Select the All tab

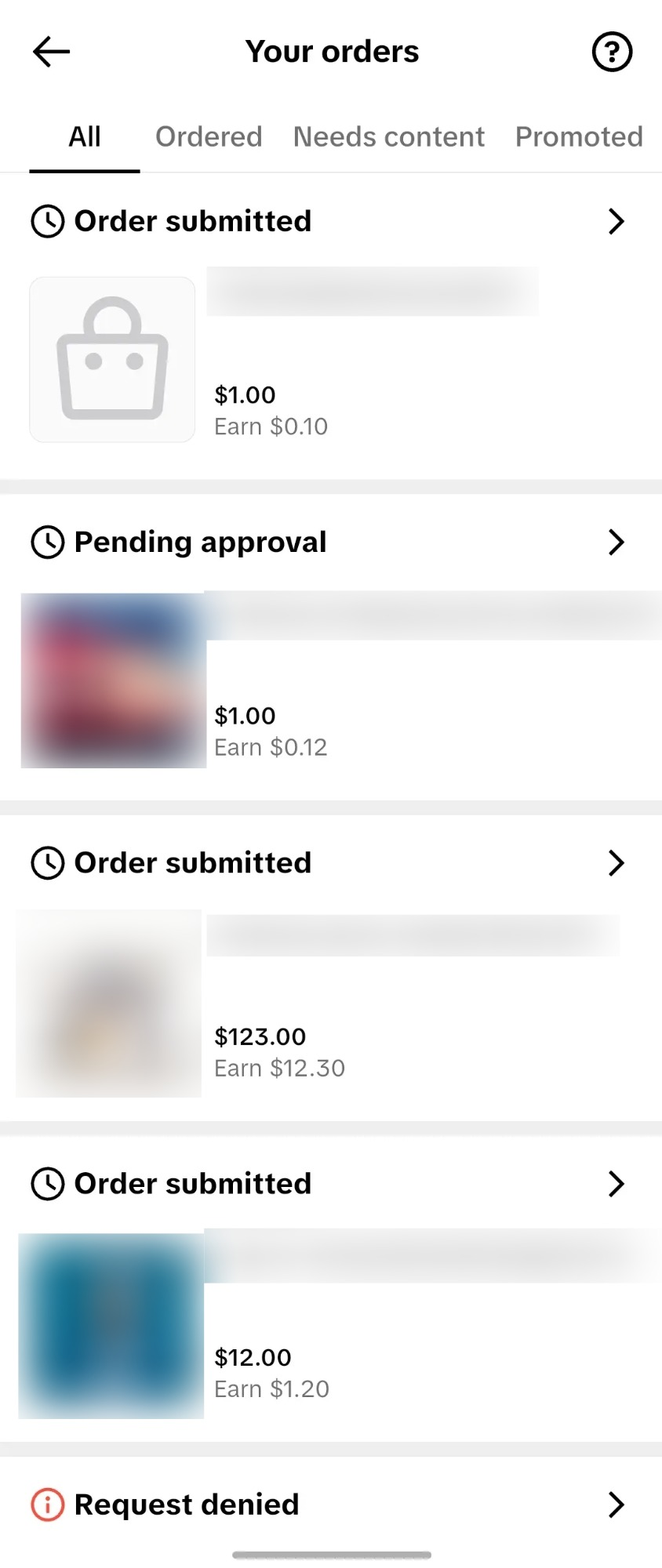(85, 137)
